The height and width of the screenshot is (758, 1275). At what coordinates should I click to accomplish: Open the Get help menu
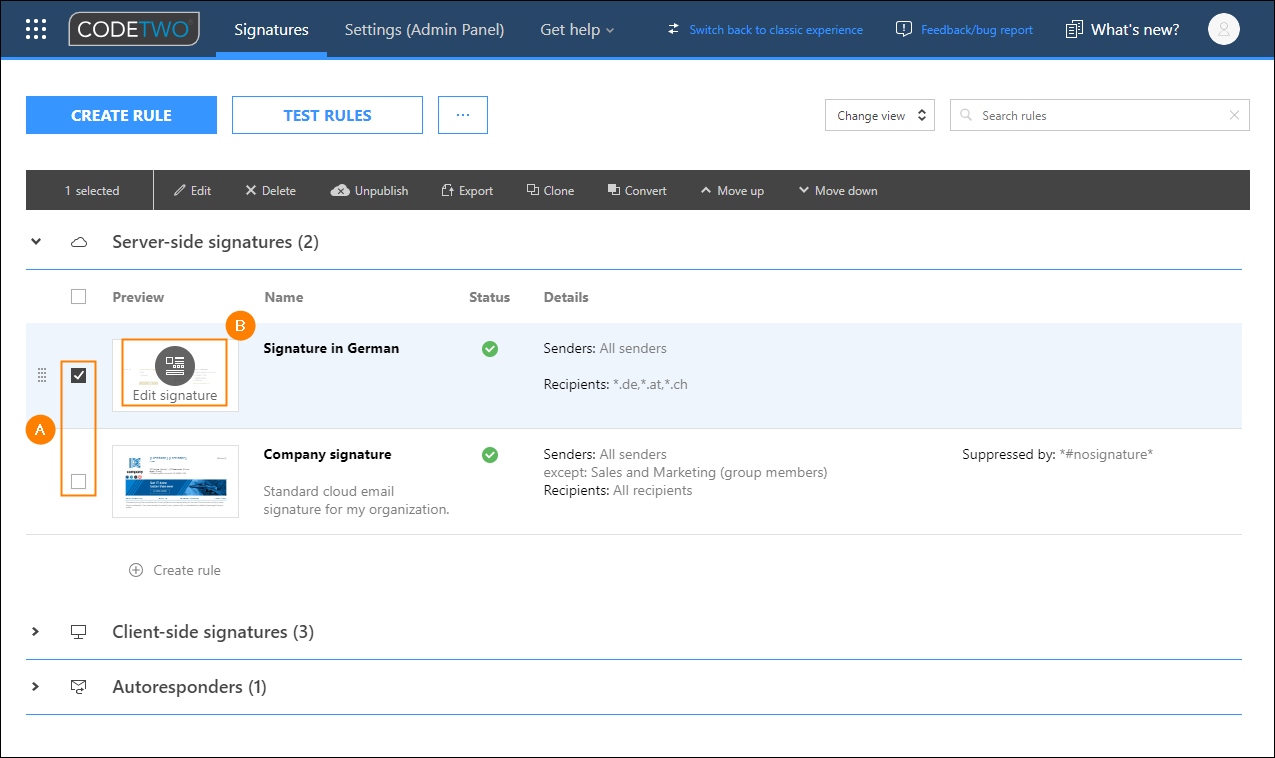click(577, 29)
